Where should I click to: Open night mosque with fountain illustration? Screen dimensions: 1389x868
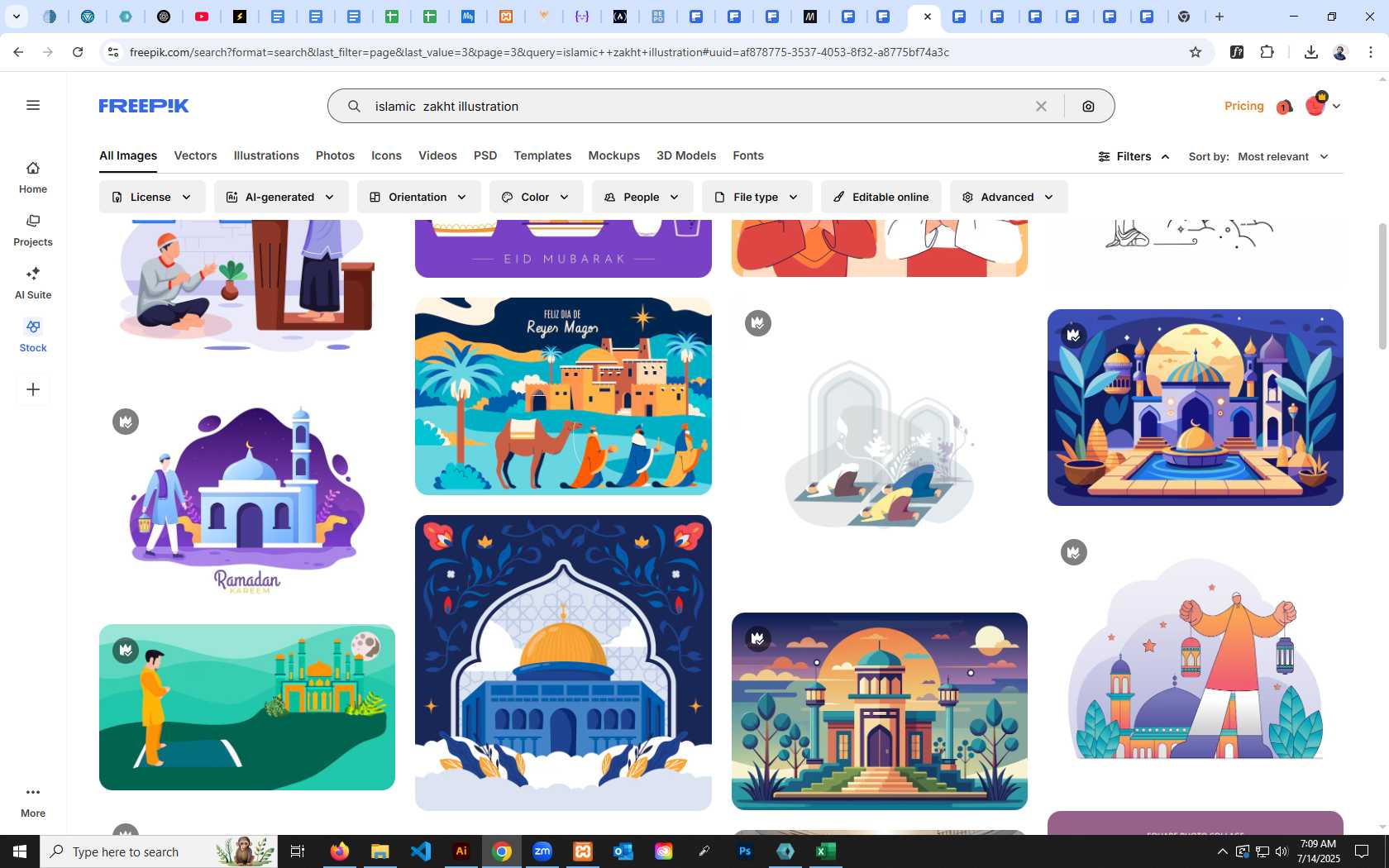[1196, 408]
